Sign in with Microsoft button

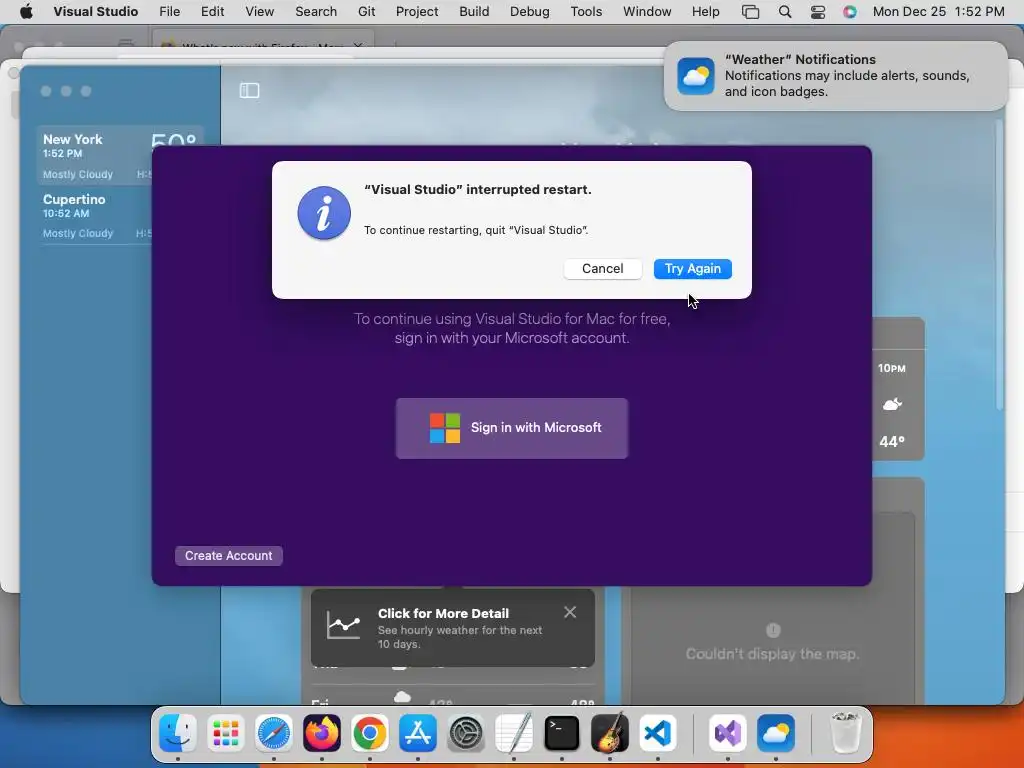511,428
